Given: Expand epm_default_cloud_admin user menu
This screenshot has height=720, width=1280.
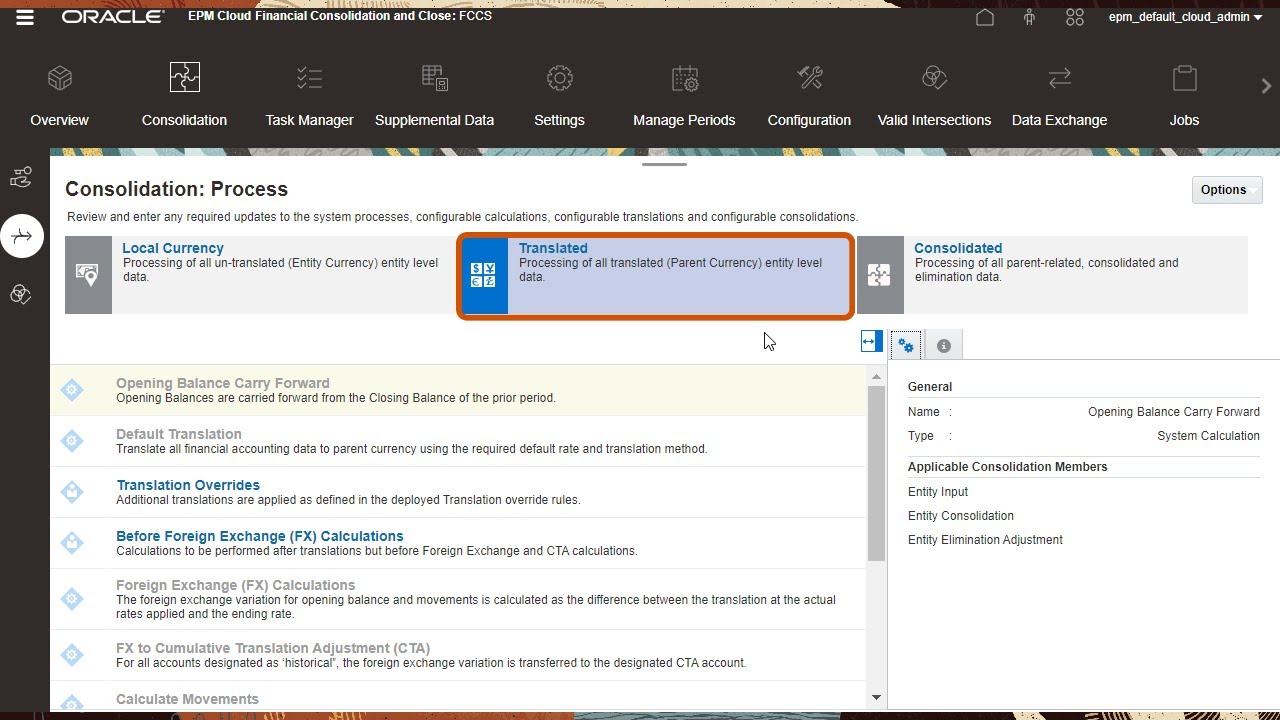Looking at the screenshot, I should pos(1185,17).
